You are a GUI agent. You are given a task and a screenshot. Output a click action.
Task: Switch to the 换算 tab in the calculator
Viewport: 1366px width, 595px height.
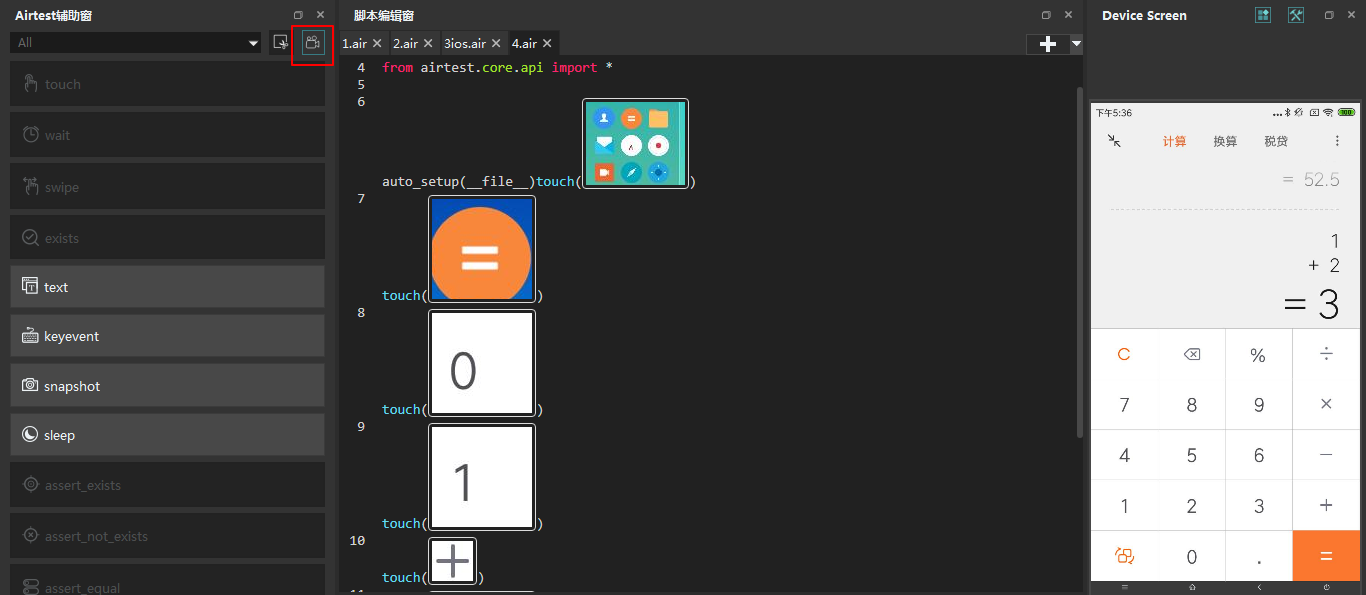click(x=1225, y=141)
